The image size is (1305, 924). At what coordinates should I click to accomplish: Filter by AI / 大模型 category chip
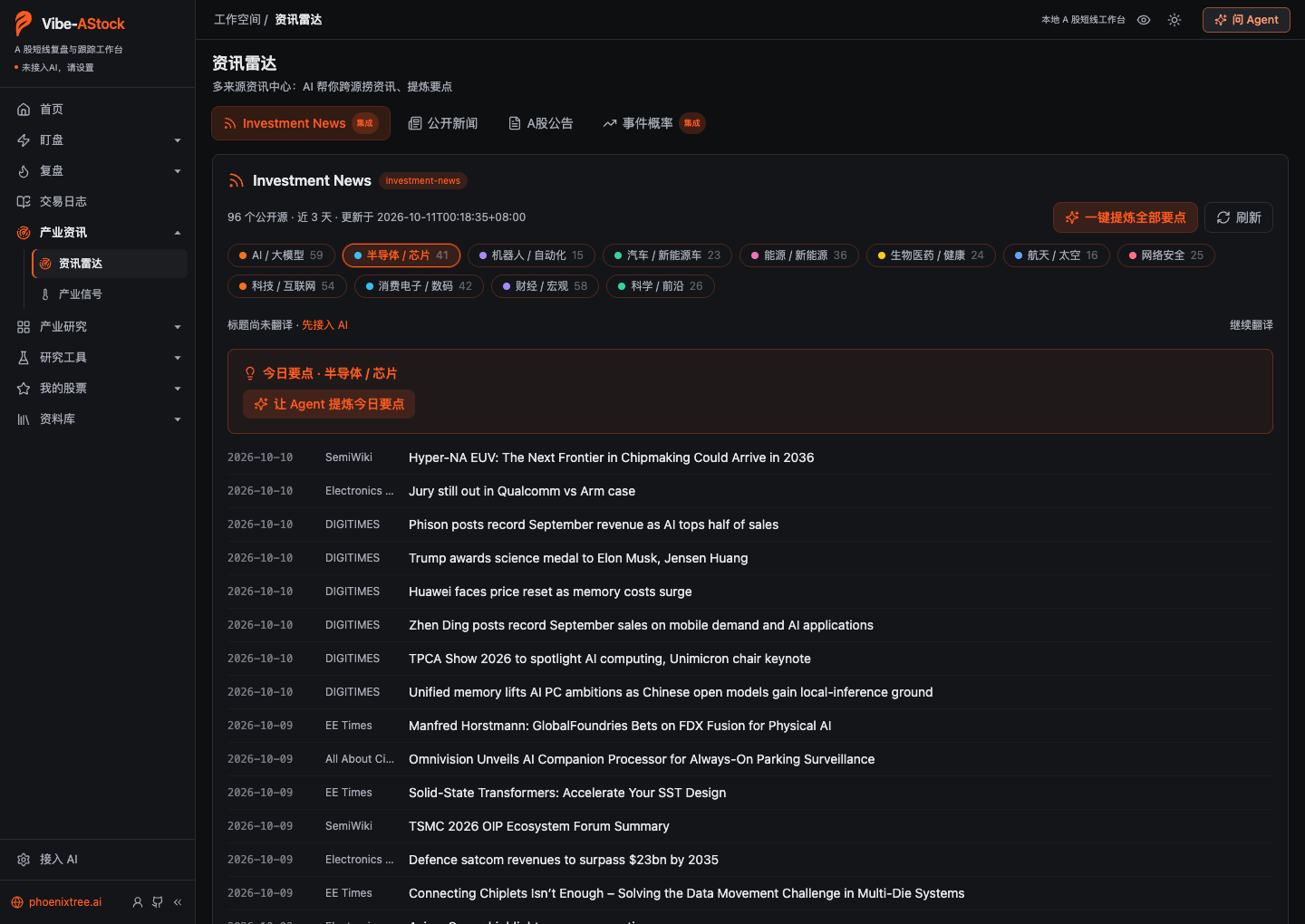(x=281, y=255)
